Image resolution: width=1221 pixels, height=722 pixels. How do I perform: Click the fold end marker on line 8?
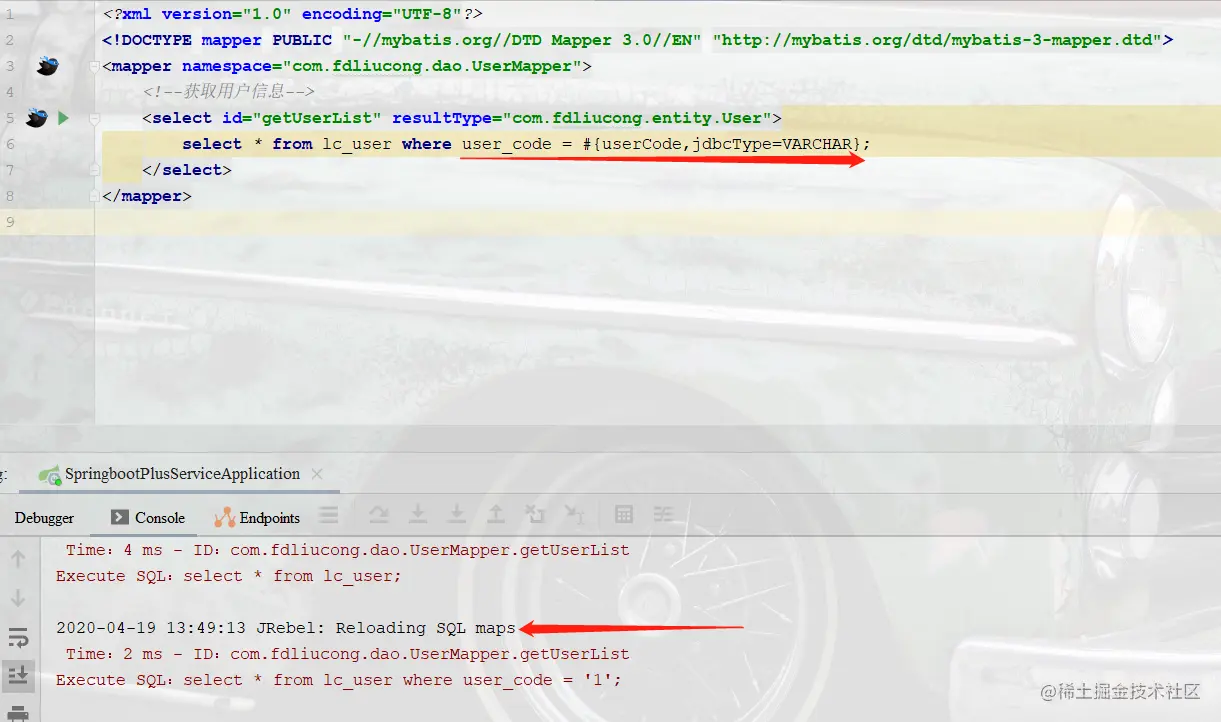tap(95, 196)
